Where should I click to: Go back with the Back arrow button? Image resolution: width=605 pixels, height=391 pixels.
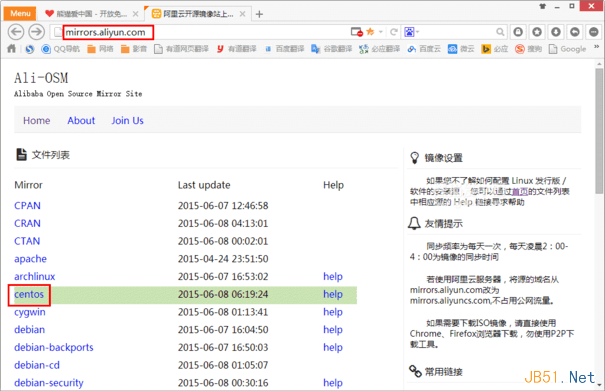16,32
